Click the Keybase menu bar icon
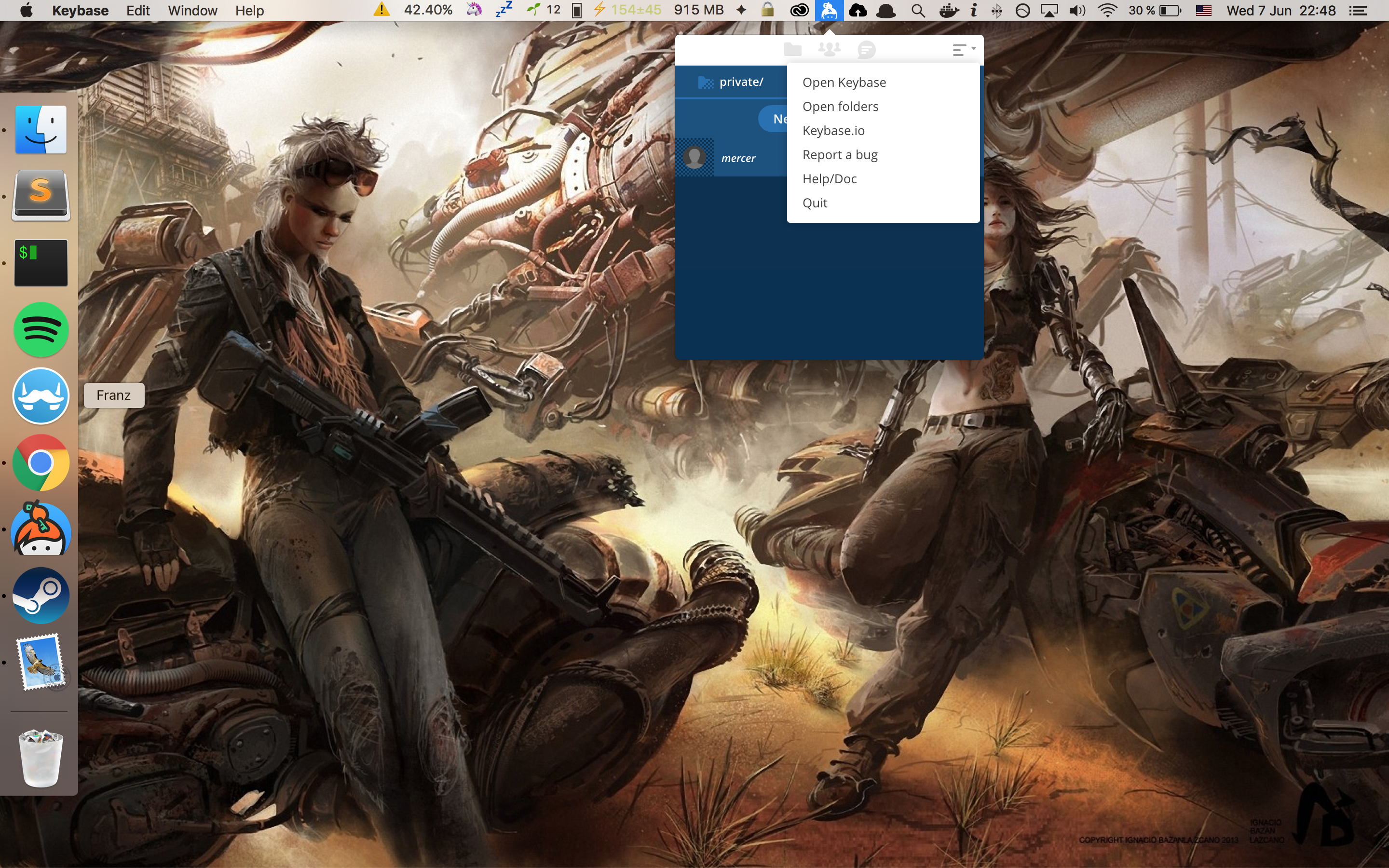 [x=829, y=10]
